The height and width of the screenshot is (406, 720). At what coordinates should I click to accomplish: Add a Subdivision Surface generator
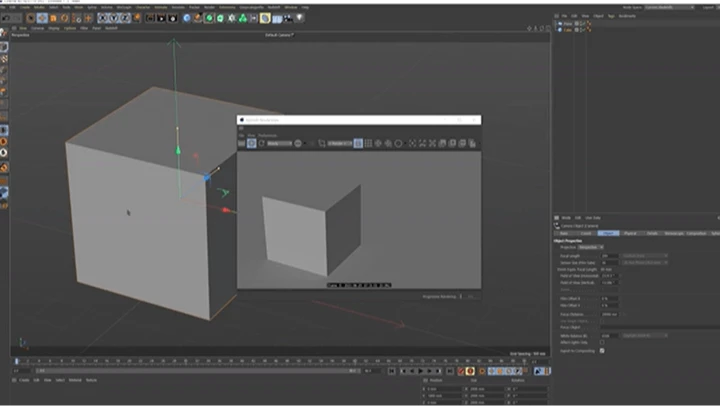pos(209,18)
